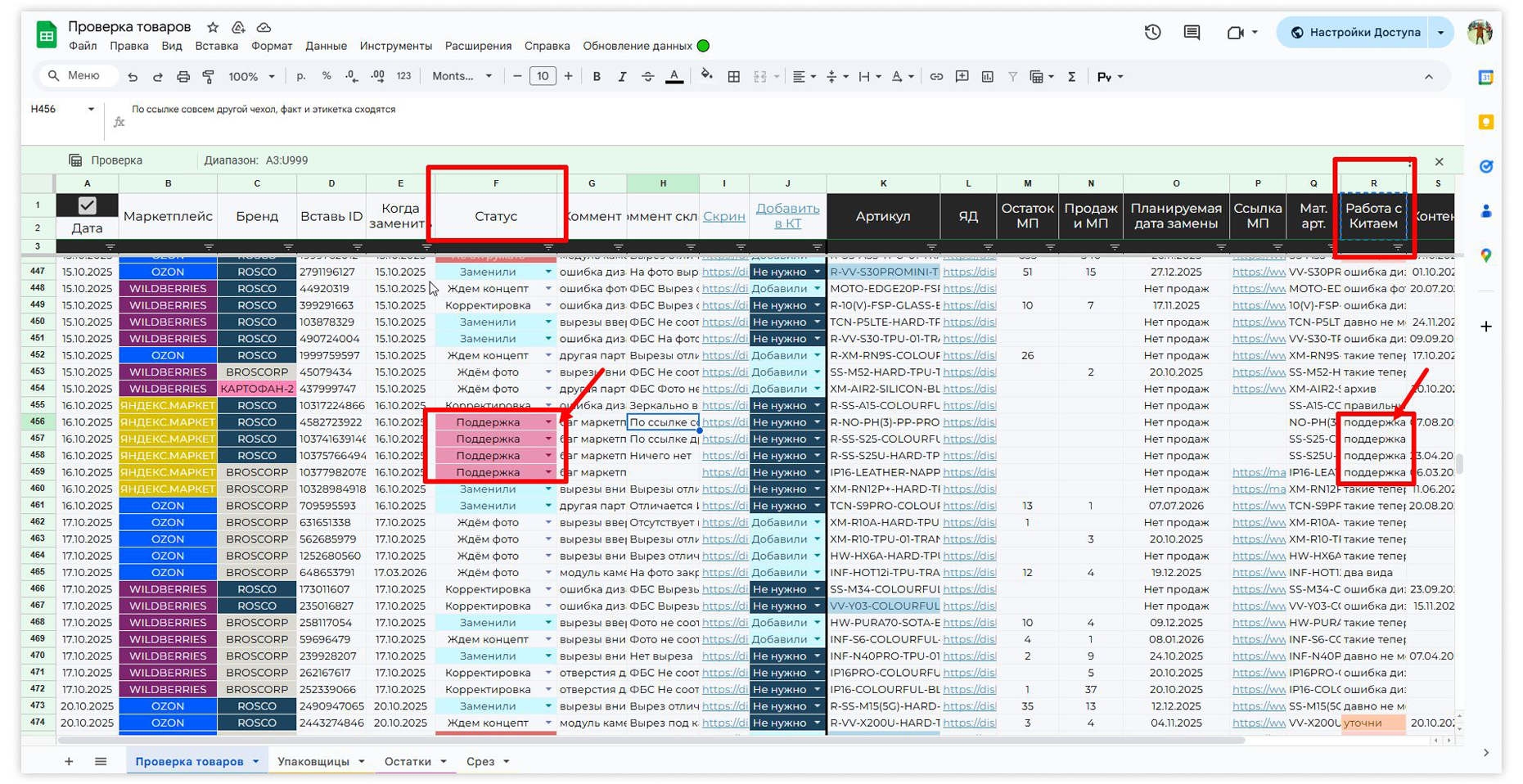Click the Borders icon in toolbar
Viewport: 1523px width, 784px height.
point(734,77)
